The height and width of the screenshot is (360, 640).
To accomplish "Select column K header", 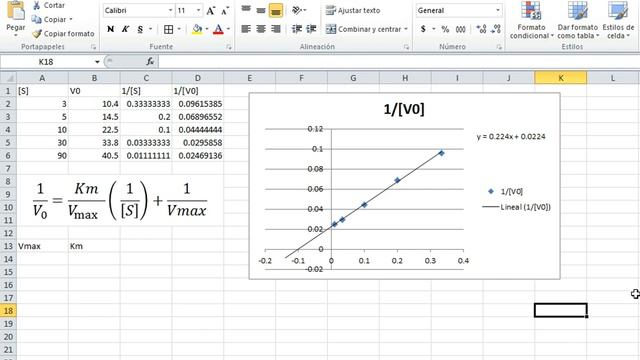I will point(561,78).
